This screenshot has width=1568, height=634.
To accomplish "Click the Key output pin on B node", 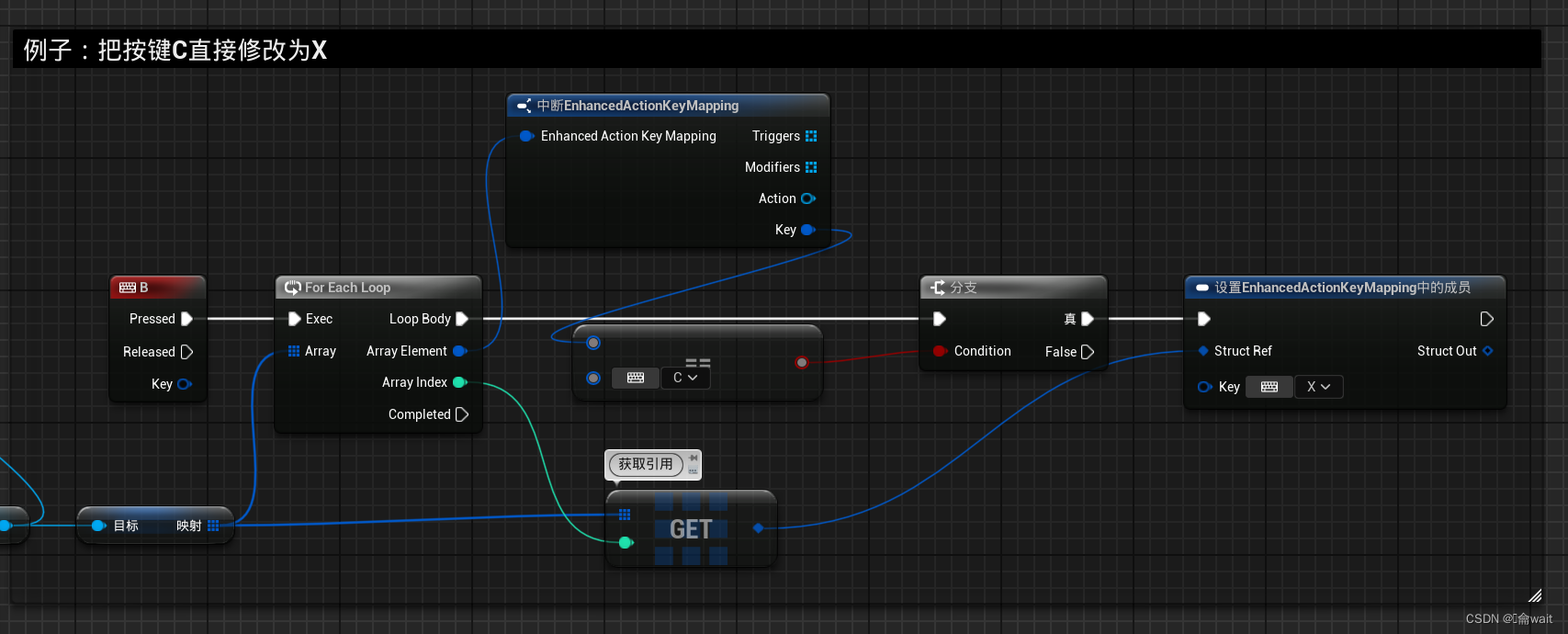I will click(x=185, y=384).
